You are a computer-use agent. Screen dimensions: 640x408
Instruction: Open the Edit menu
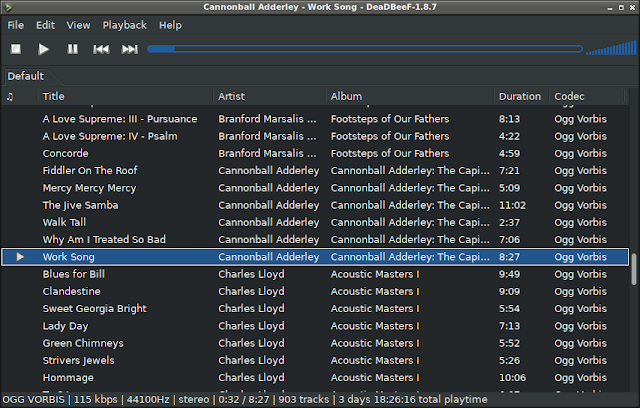pos(45,25)
